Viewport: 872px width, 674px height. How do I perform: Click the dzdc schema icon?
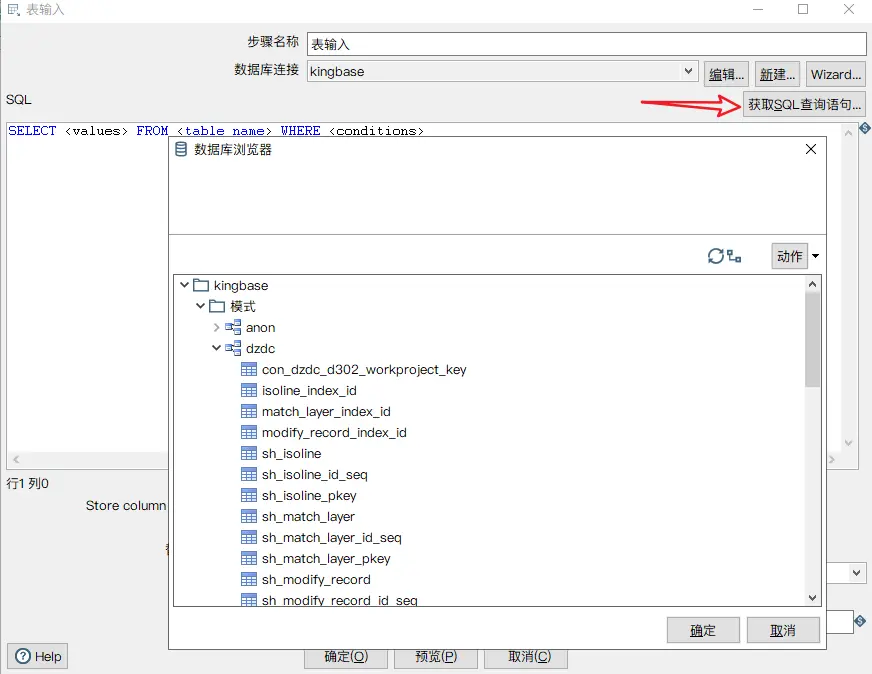pos(233,348)
